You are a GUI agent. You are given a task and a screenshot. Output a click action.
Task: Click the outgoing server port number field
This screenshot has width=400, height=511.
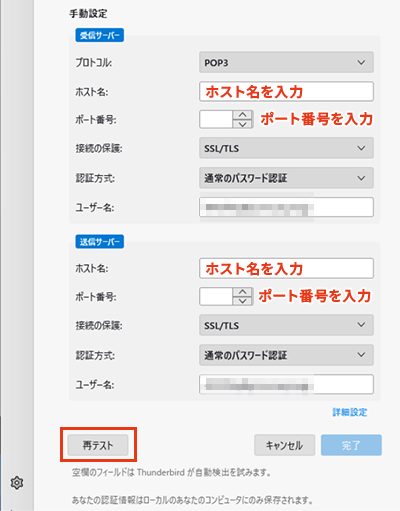(216, 296)
